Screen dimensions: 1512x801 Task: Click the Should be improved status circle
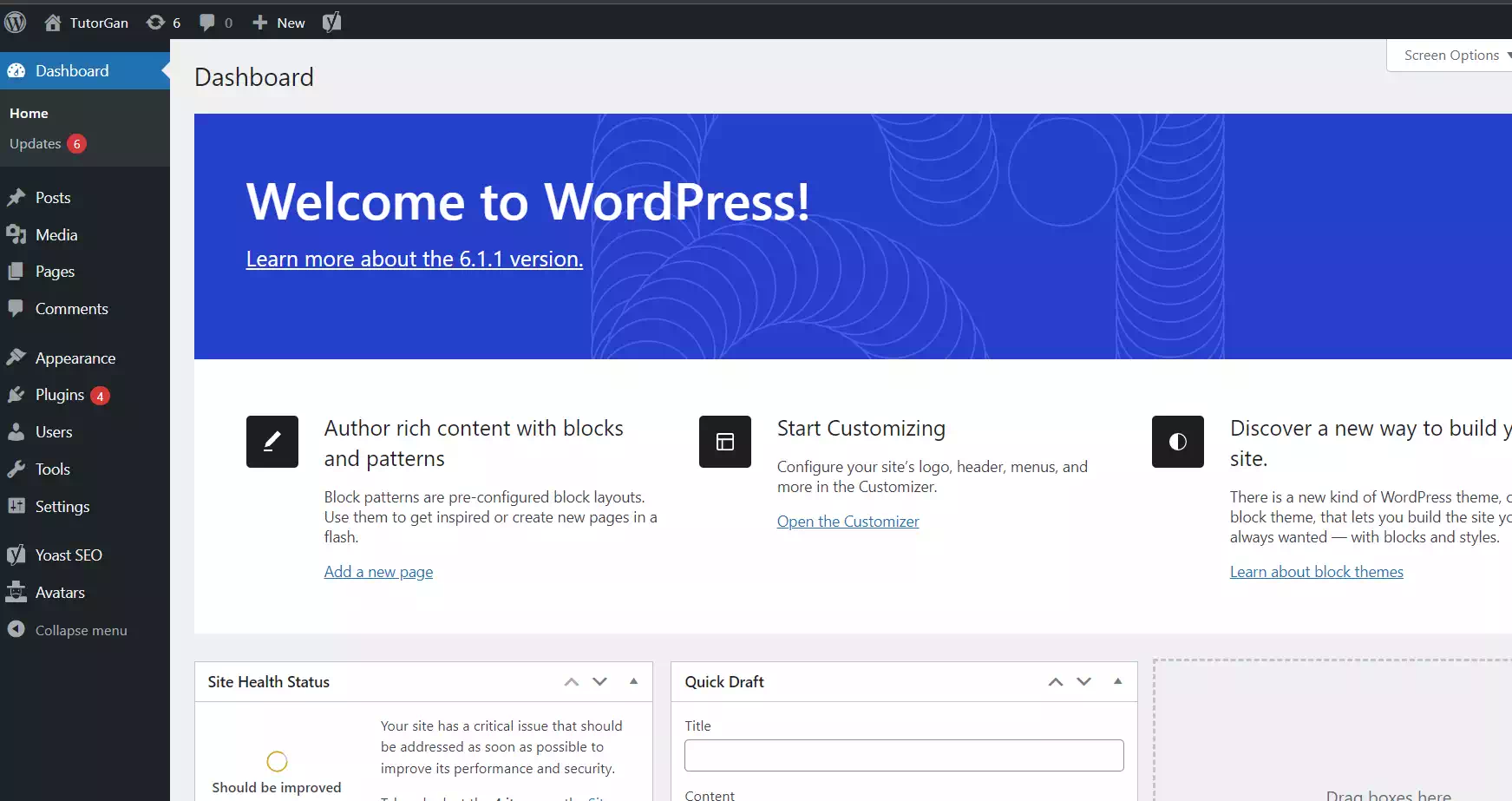click(277, 761)
